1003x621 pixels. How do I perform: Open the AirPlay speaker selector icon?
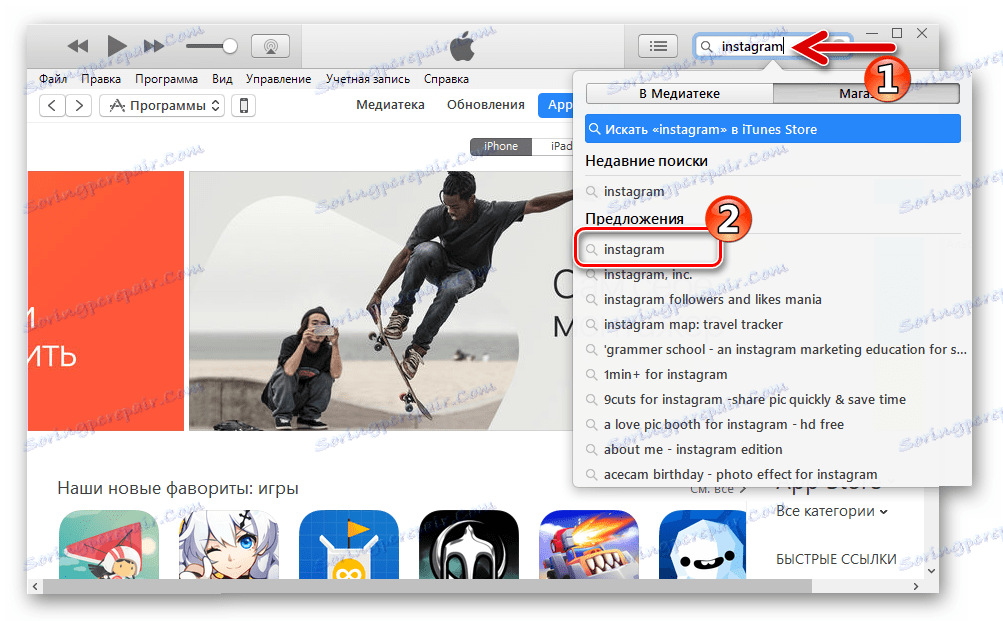click(269, 45)
